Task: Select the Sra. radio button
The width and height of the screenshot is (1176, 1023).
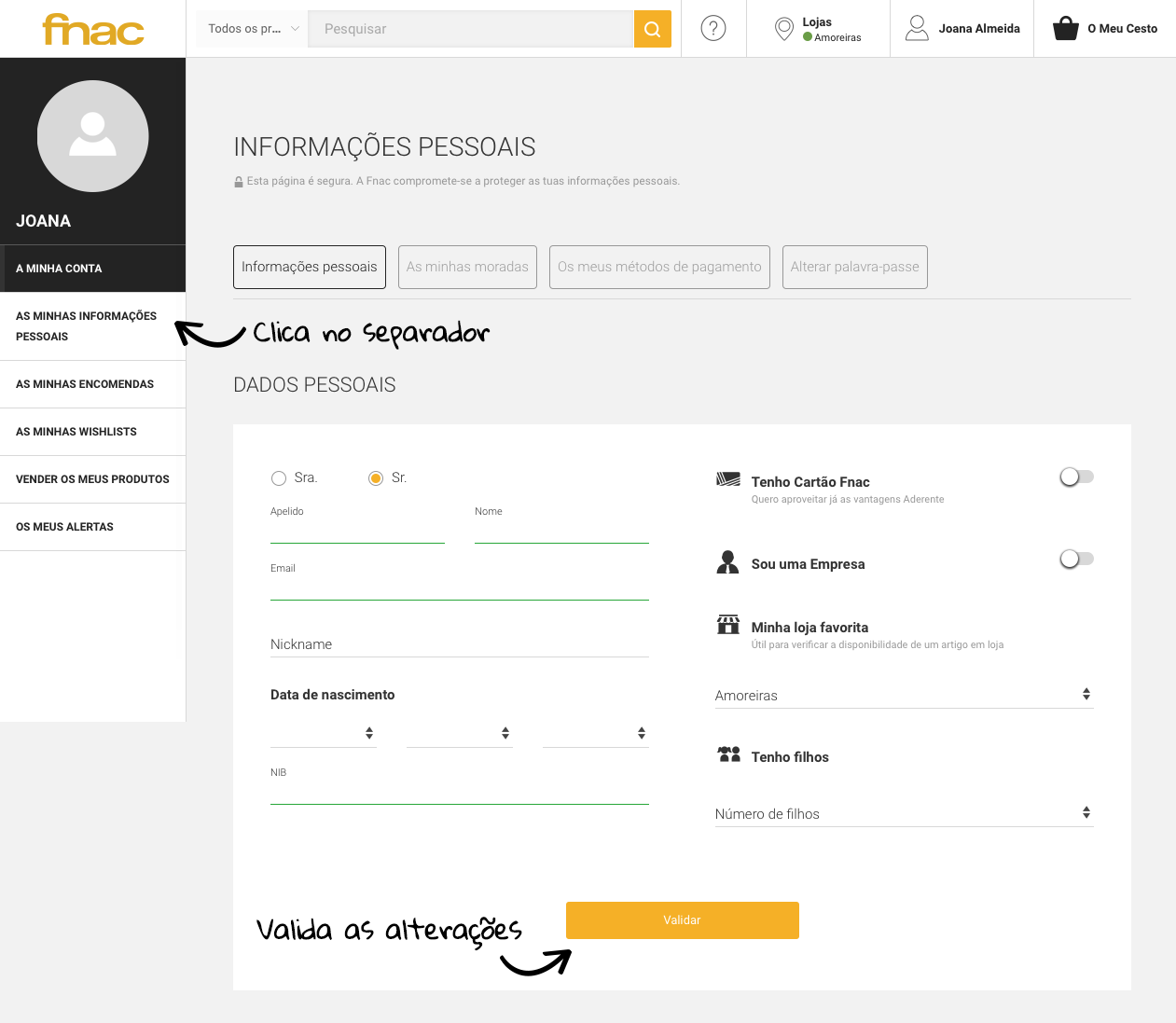Action: point(279,478)
